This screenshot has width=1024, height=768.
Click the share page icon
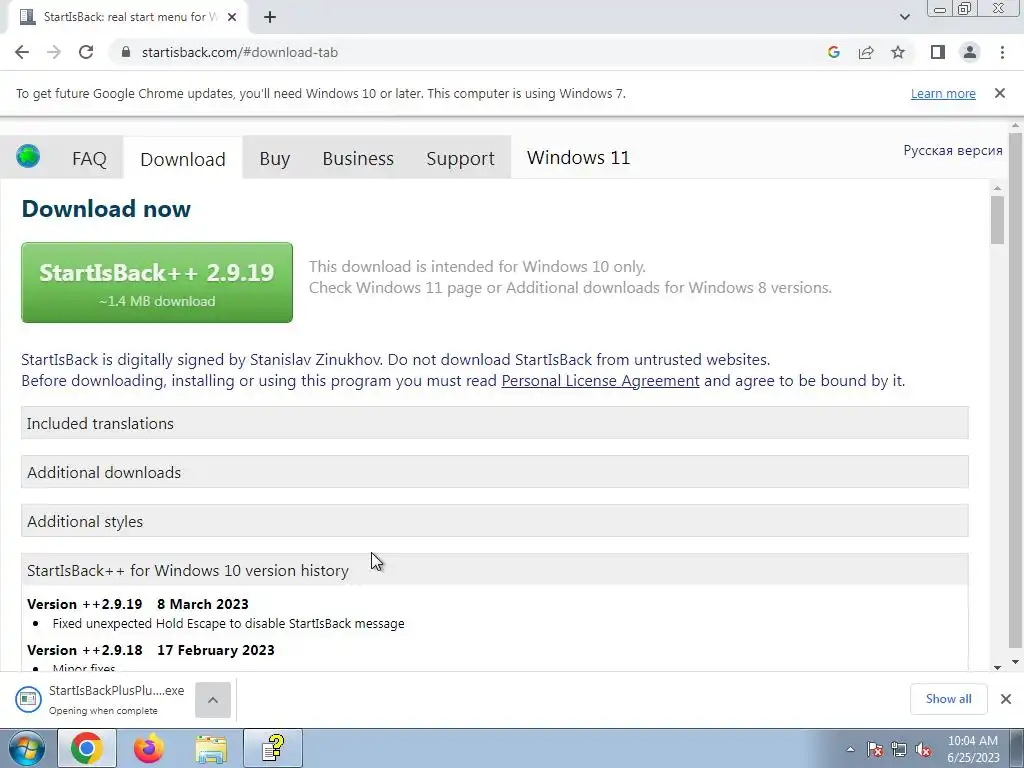pos(866,52)
